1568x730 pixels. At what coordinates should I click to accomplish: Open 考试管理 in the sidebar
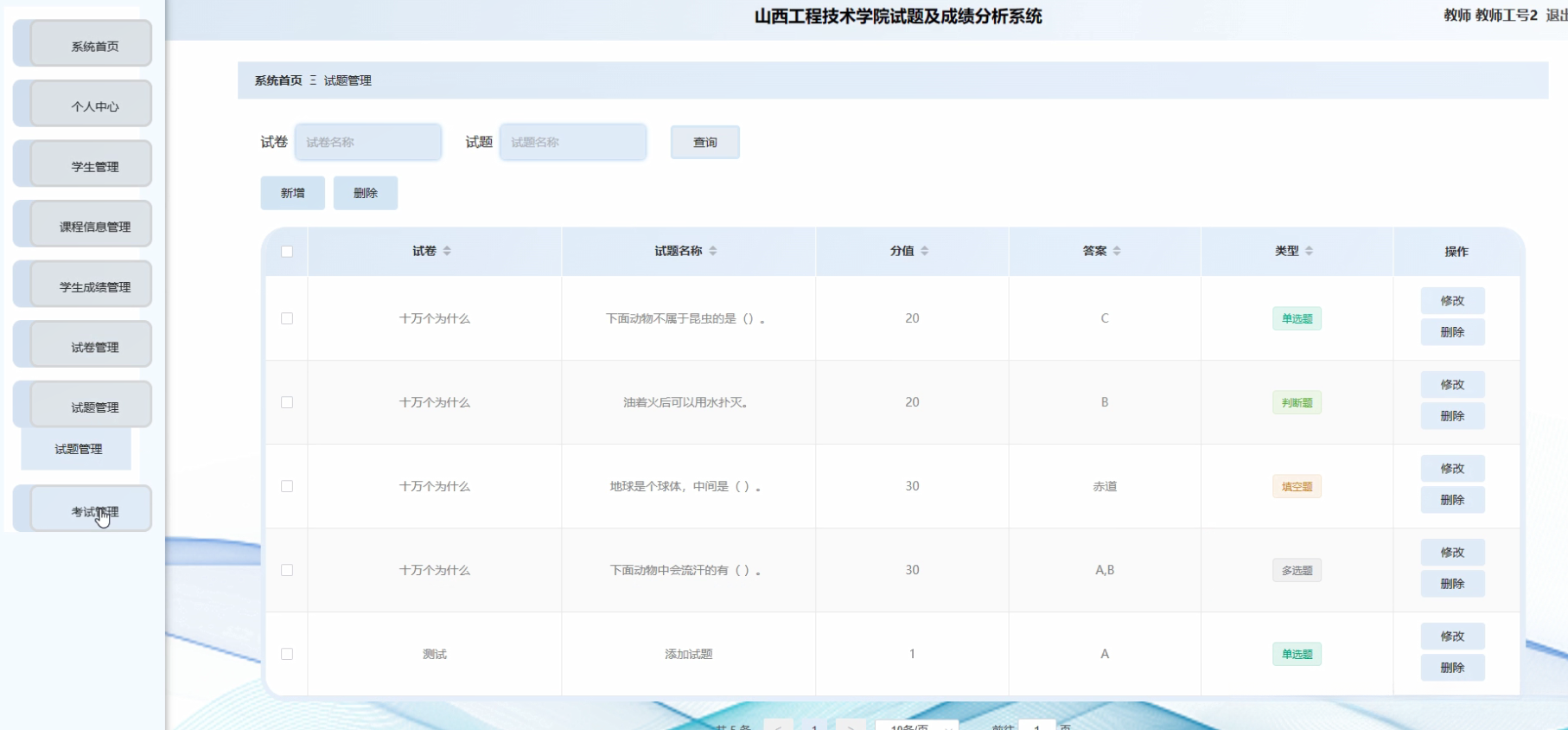92,509
